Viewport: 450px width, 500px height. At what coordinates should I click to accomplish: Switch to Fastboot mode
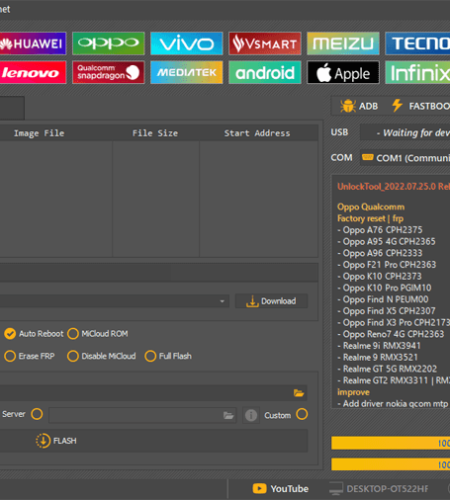click(421, 106)
